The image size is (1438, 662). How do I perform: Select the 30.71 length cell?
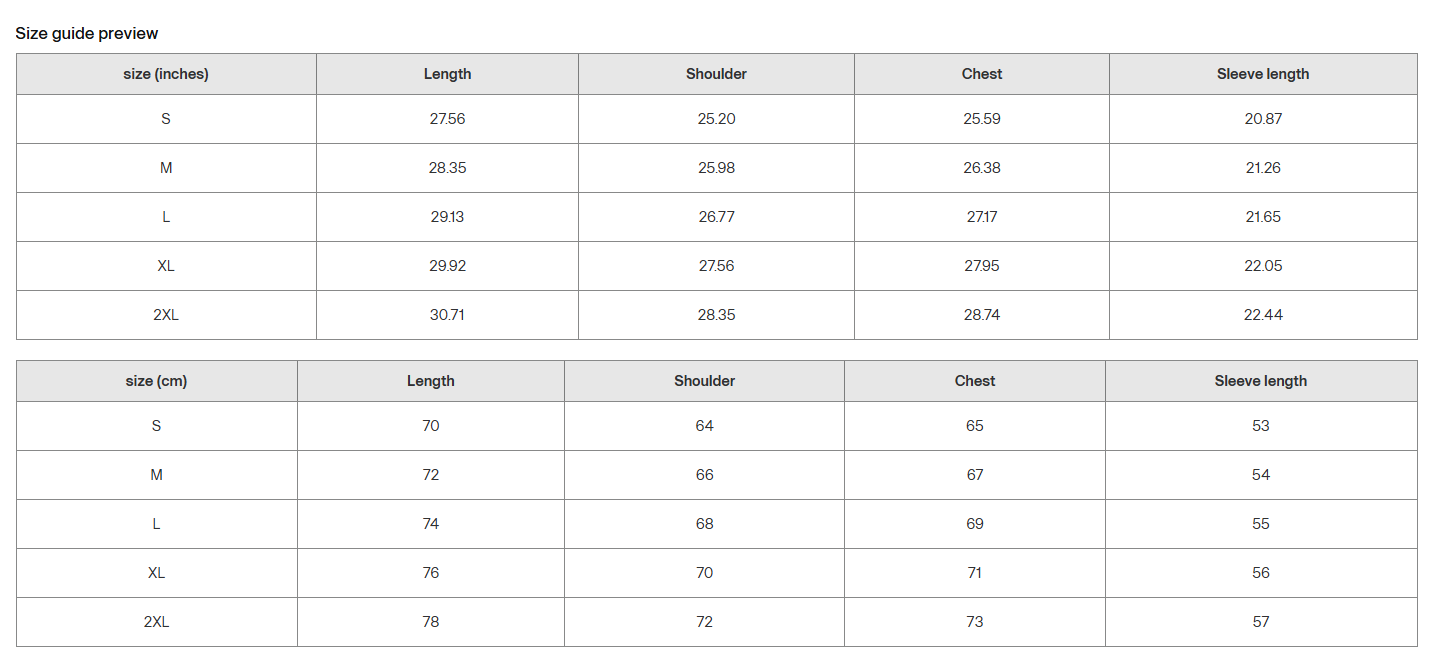pos(447,315)
